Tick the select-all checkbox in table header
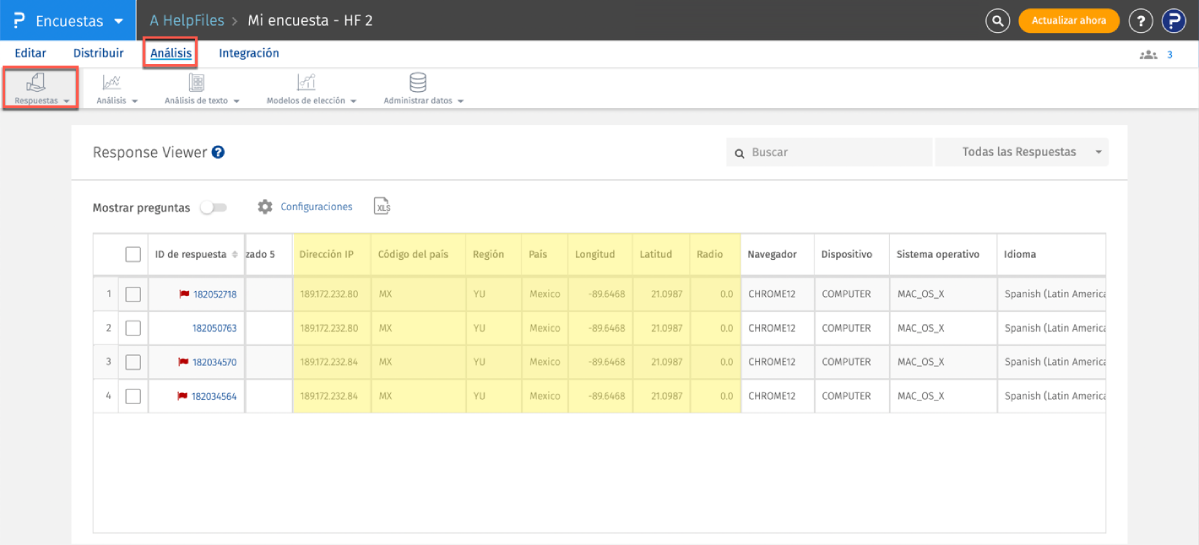Screen dimensions: 1199x545 133,255
